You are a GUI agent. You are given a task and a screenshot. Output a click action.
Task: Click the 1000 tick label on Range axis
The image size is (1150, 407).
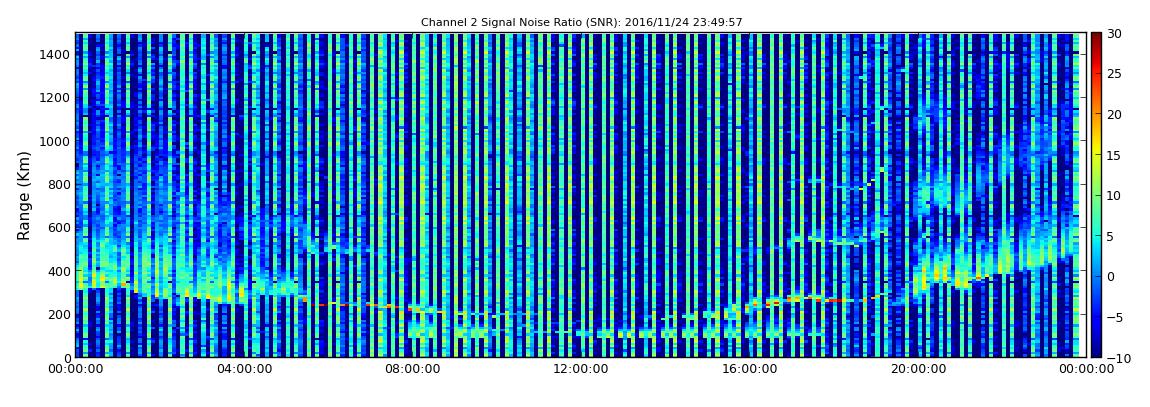point(56,141)
